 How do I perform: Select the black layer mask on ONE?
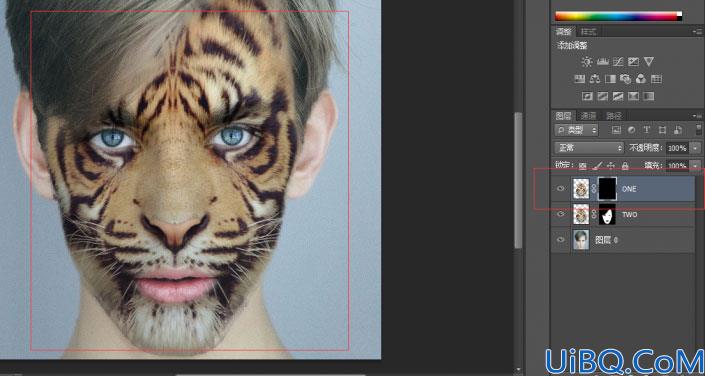pos(607,188)
